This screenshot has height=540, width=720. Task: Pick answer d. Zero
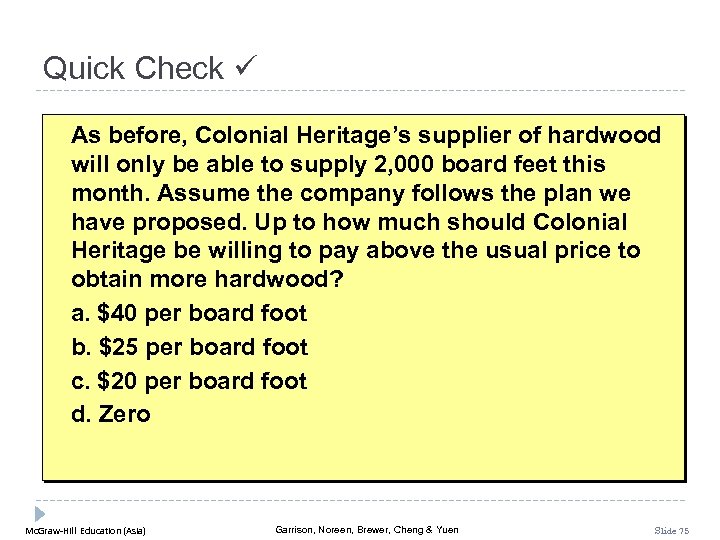[x=111, y=414]
